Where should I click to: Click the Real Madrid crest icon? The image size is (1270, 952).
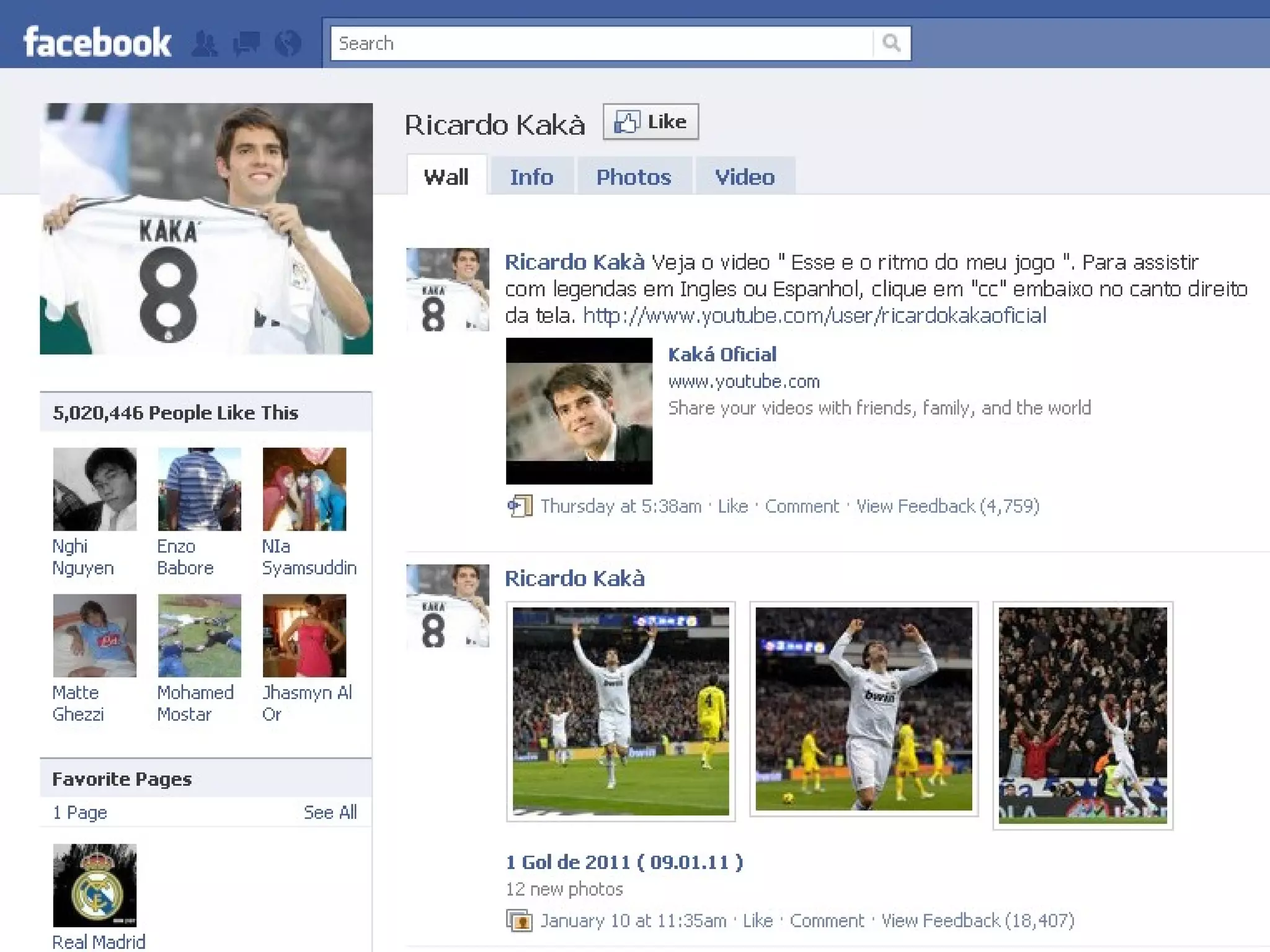tap(94, 885)
